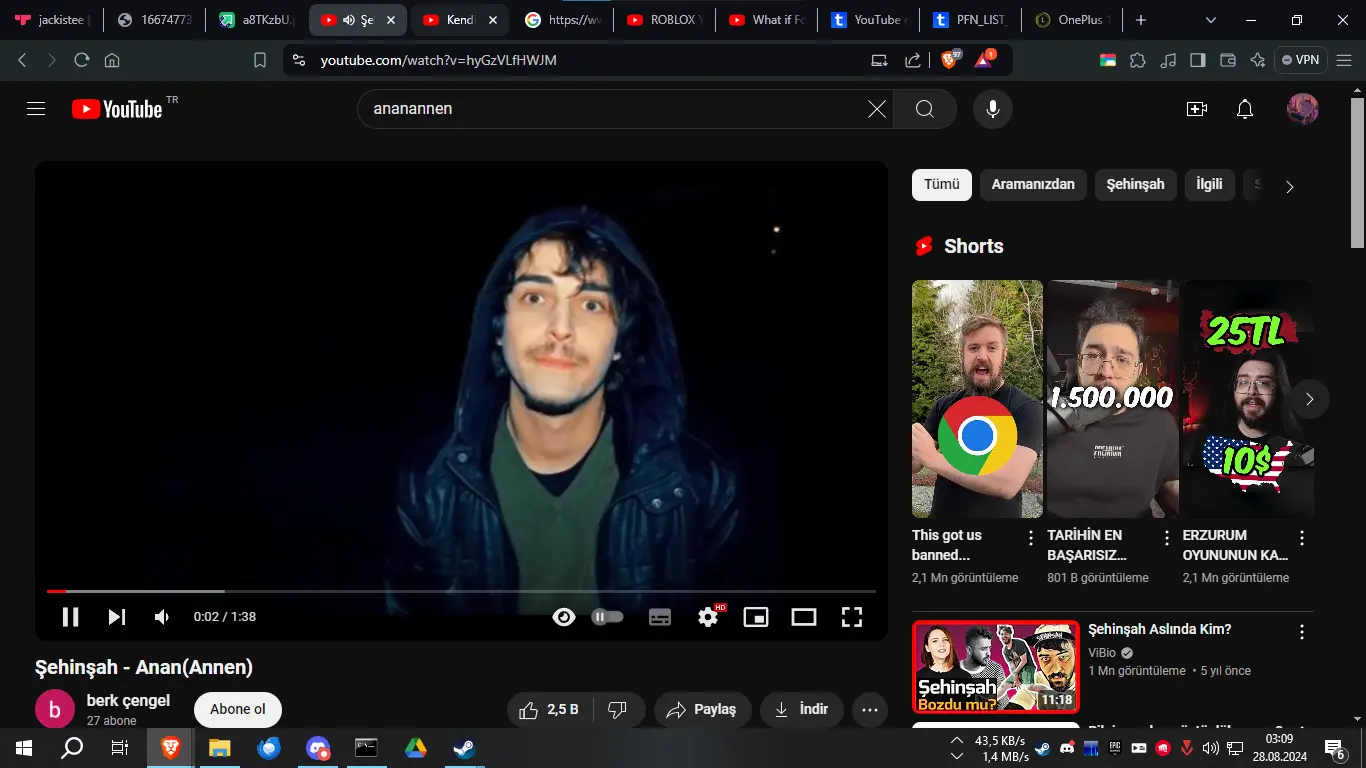Seek along the video progress bar
The width and height of the screenshot is (1366, 768).
(x=461, y=592)
